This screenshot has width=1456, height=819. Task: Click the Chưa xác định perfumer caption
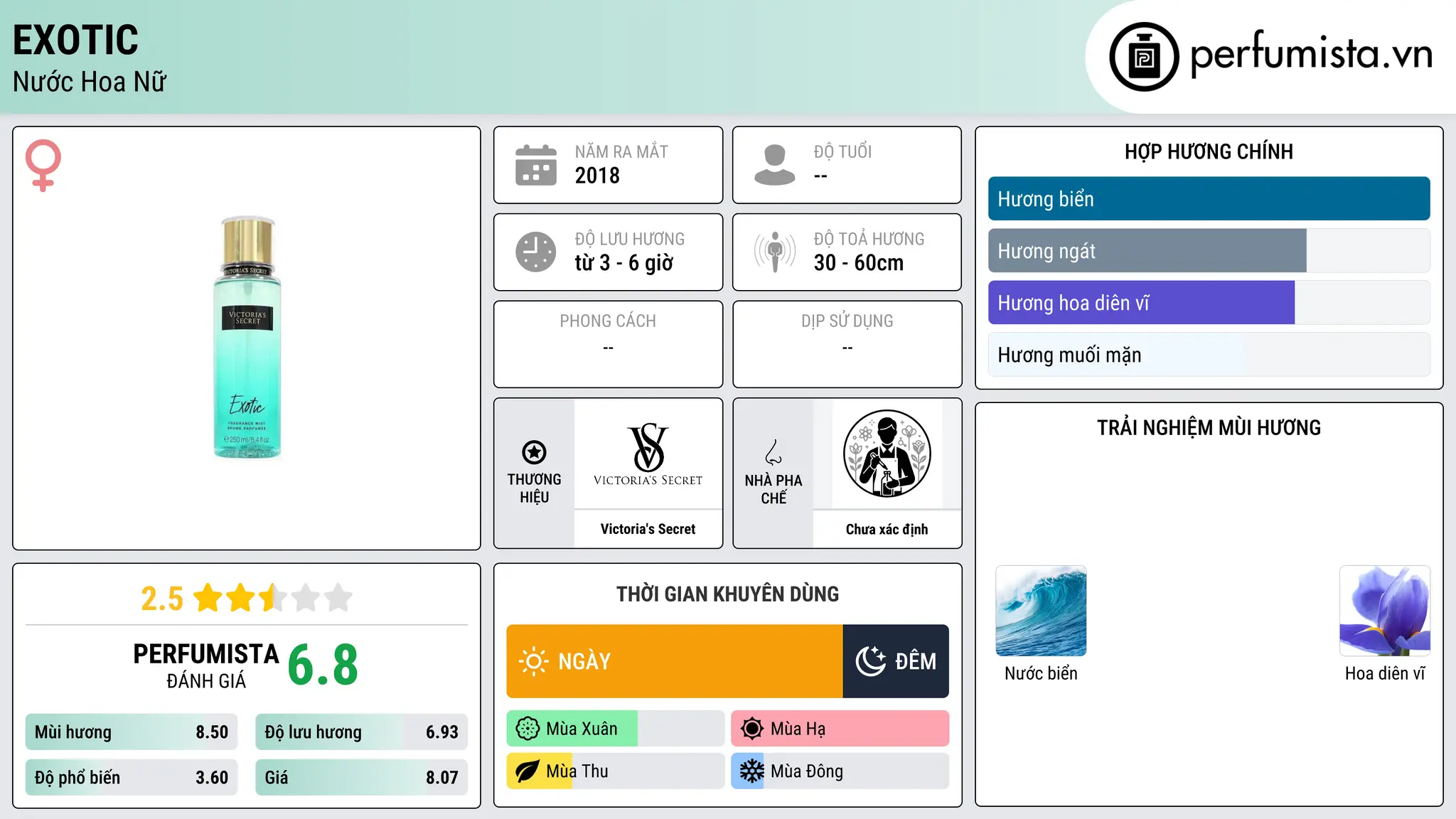(x=887, y=529)
